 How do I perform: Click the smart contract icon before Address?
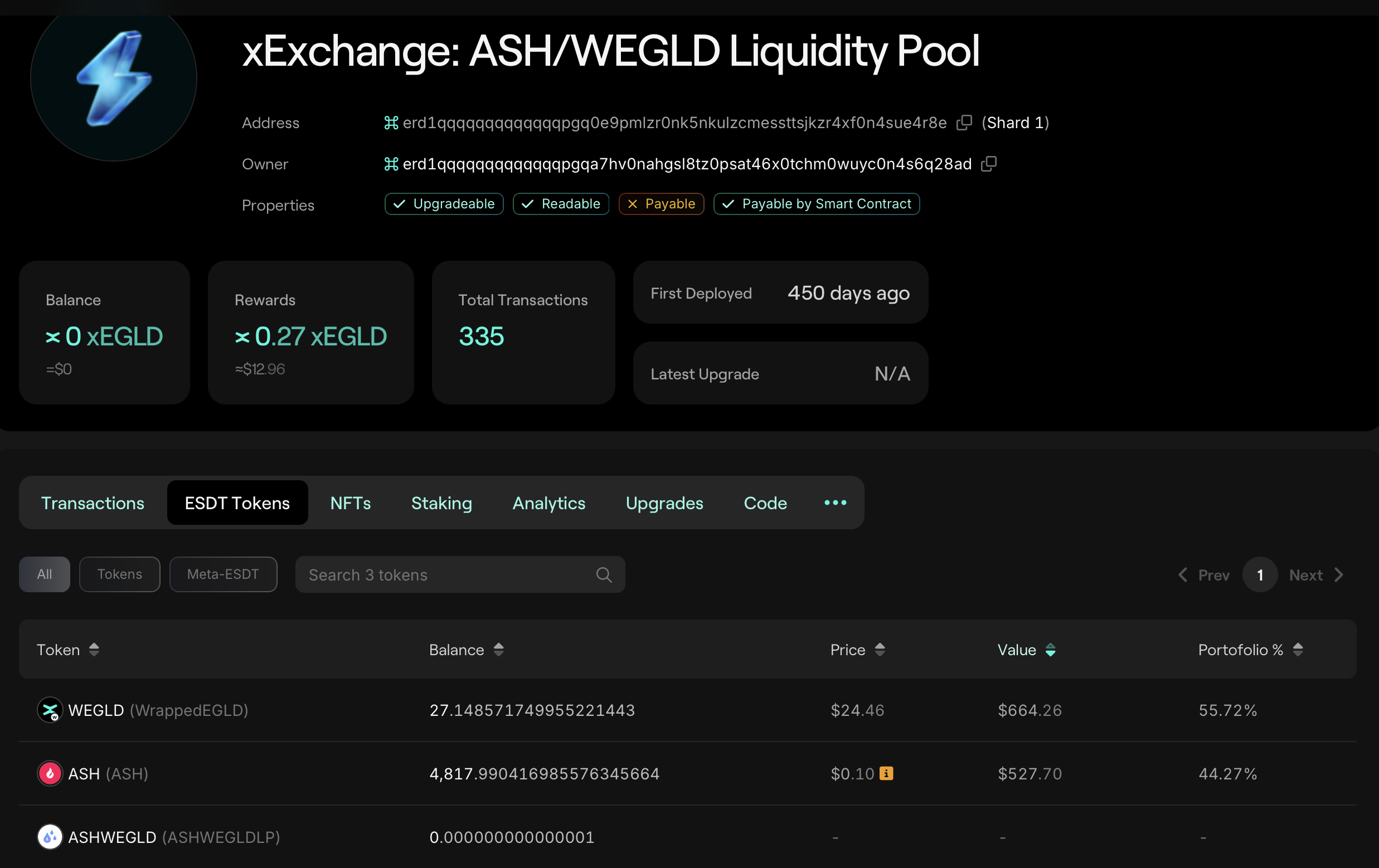tap(391, 123)
